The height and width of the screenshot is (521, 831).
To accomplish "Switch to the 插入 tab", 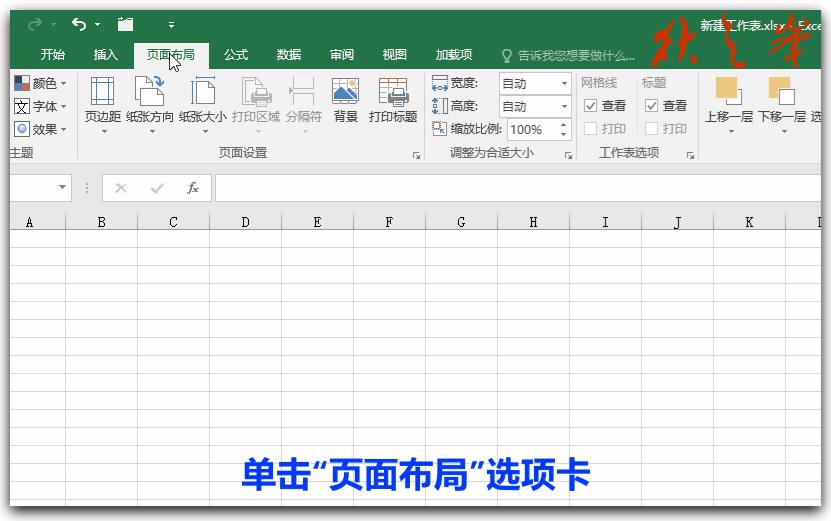I will point(105,55).
